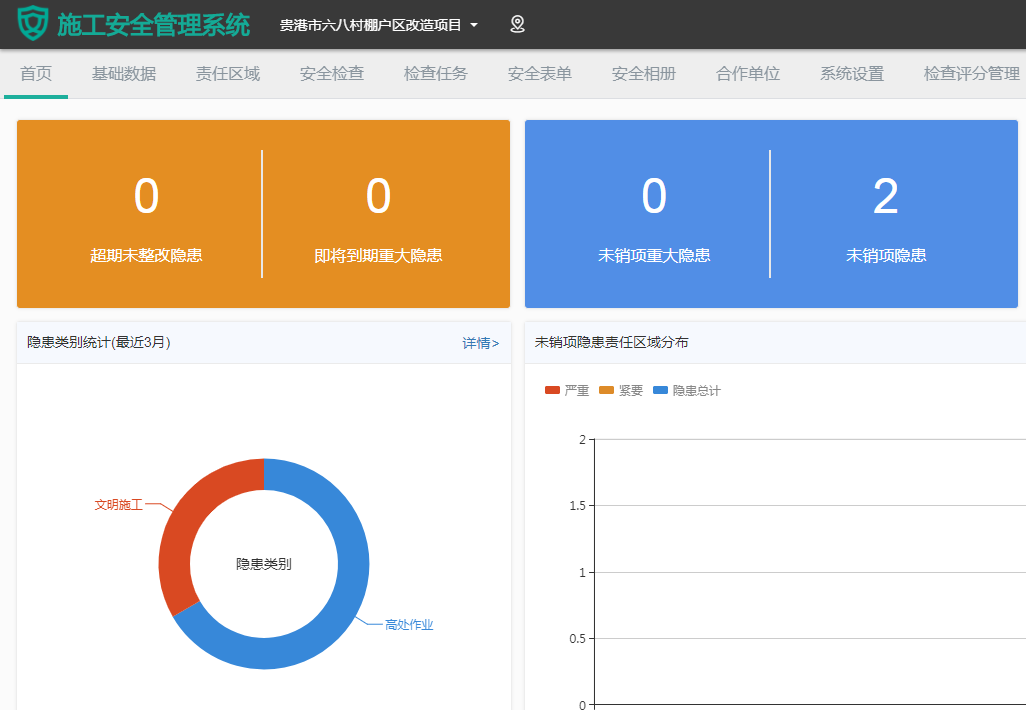
Task: Click the 未销项隐患责任区域分布 panel title
Action: click(611, 342)
